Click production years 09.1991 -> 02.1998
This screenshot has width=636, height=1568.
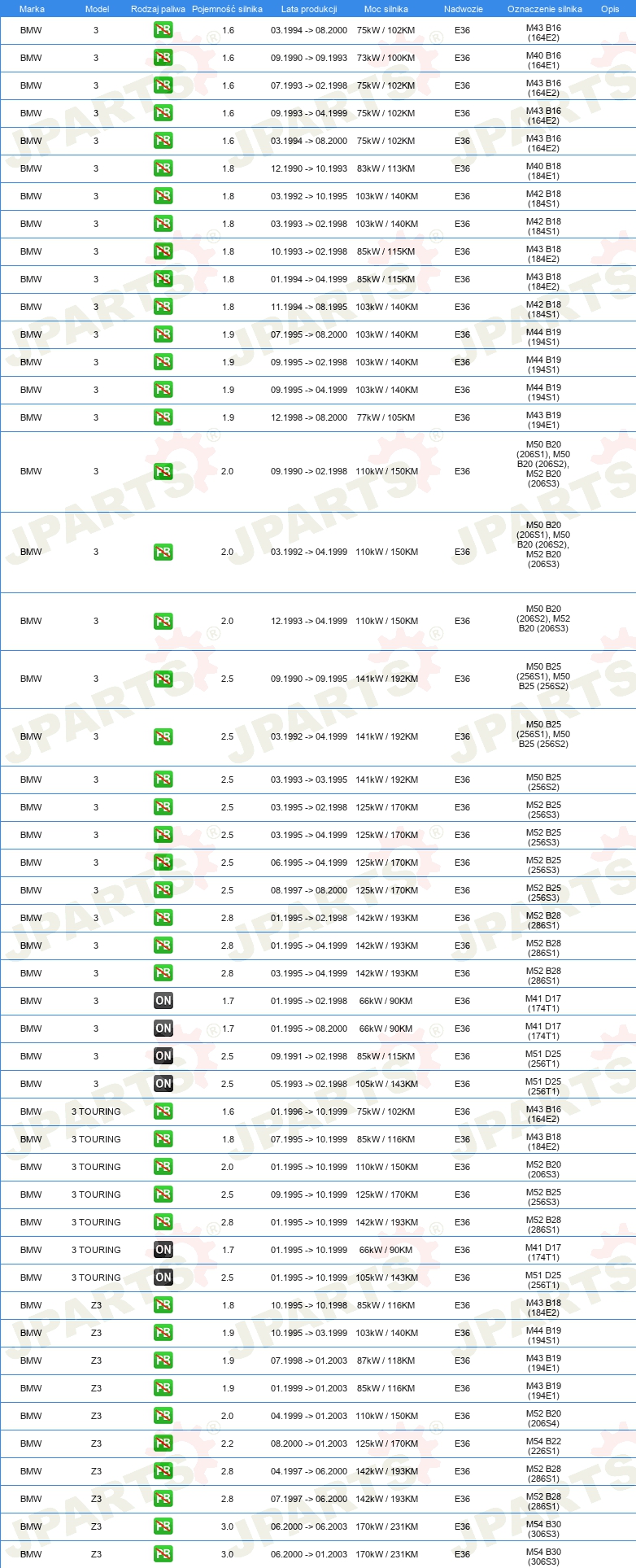(x=309, y=1056)
